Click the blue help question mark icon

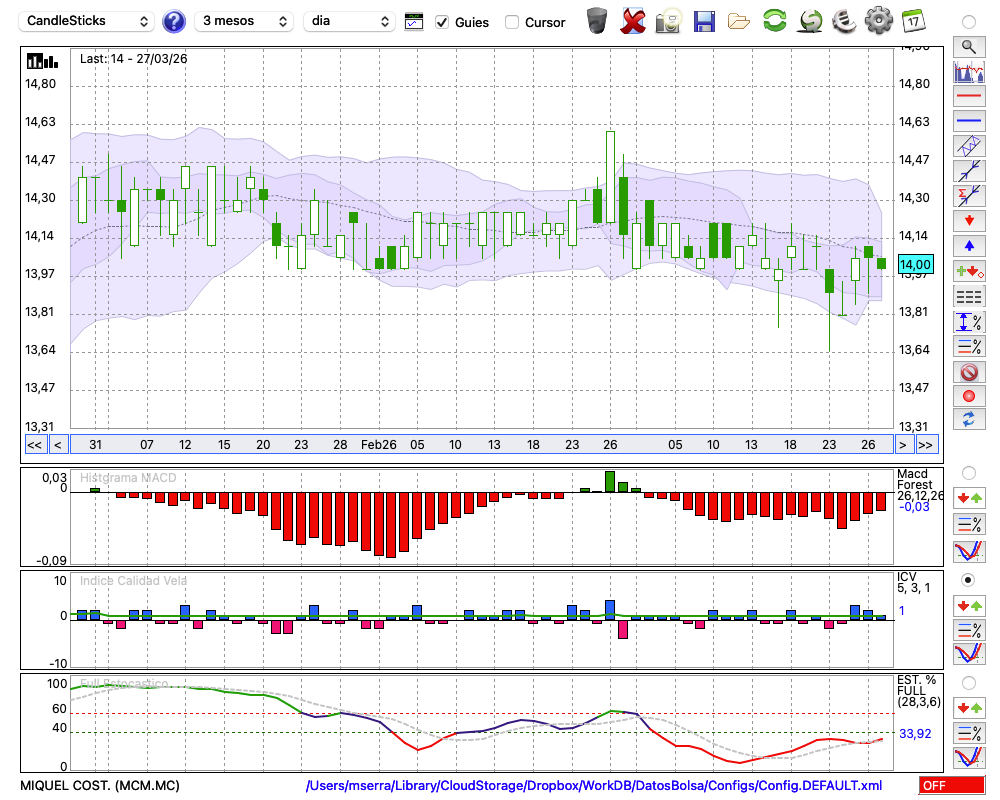[x=174, y=21]
